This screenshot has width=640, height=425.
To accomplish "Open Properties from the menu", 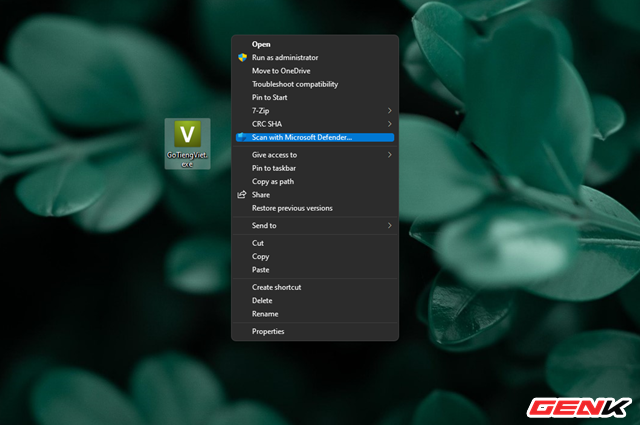I will coord(315,332).
